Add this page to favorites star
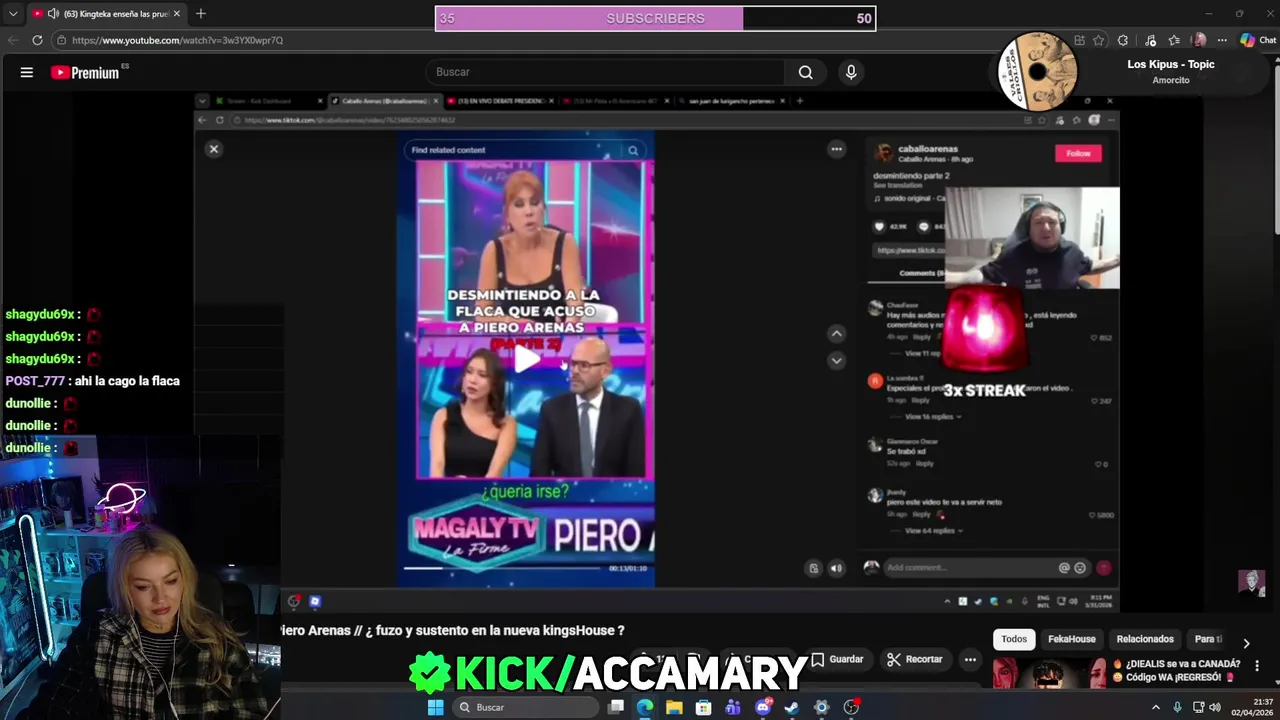 coord(1099,40)
